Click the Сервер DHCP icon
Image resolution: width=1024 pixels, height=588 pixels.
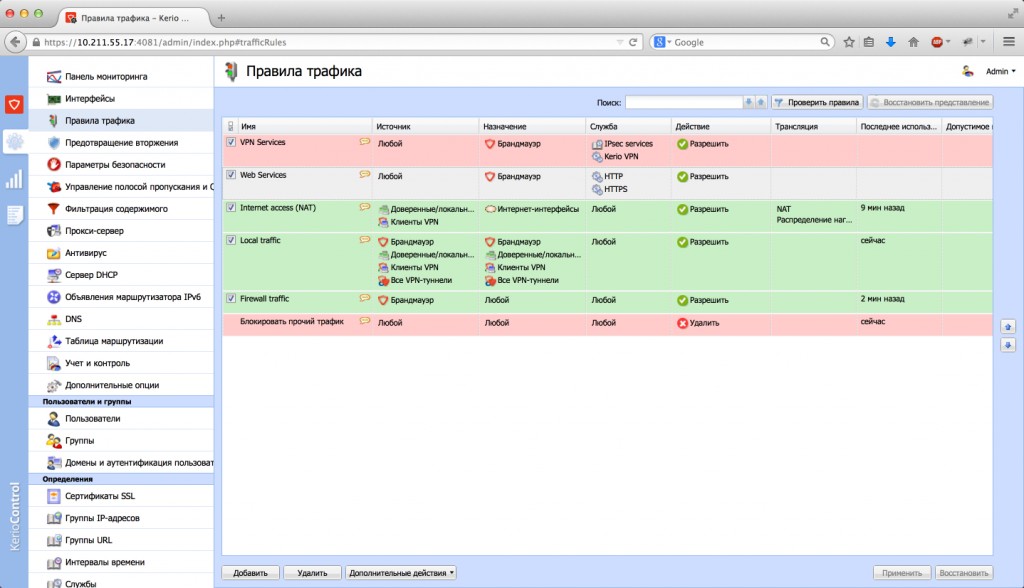(54, 275)
